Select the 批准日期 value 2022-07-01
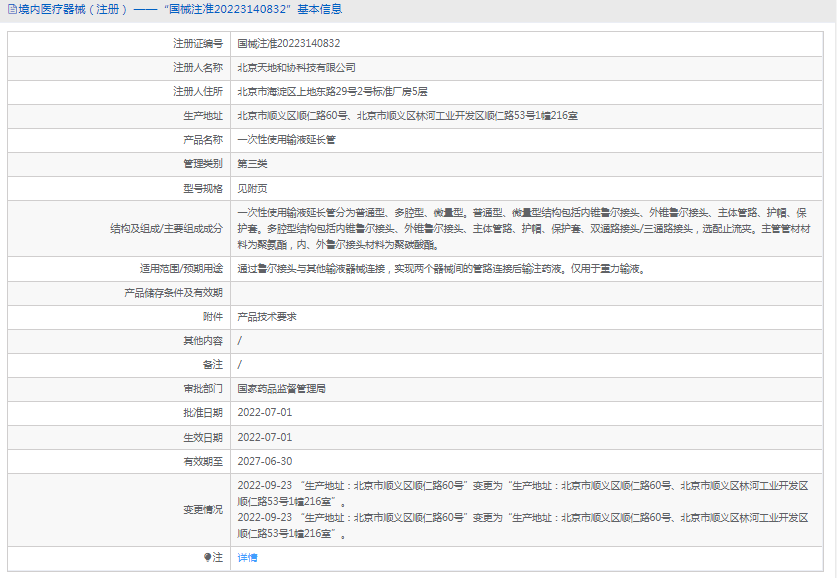This screenshot has width=837, height=578. (265, 413)
